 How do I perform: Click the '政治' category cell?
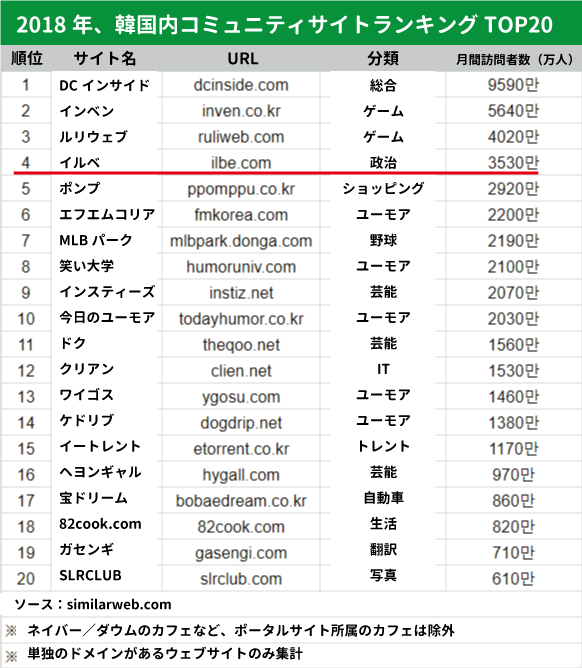pos(383,162)
